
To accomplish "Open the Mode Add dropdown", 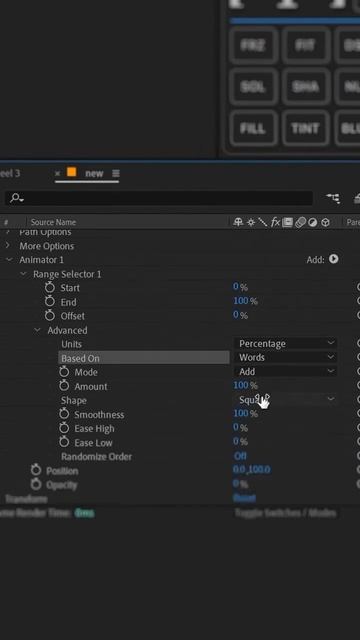I will tap(285, 371).
